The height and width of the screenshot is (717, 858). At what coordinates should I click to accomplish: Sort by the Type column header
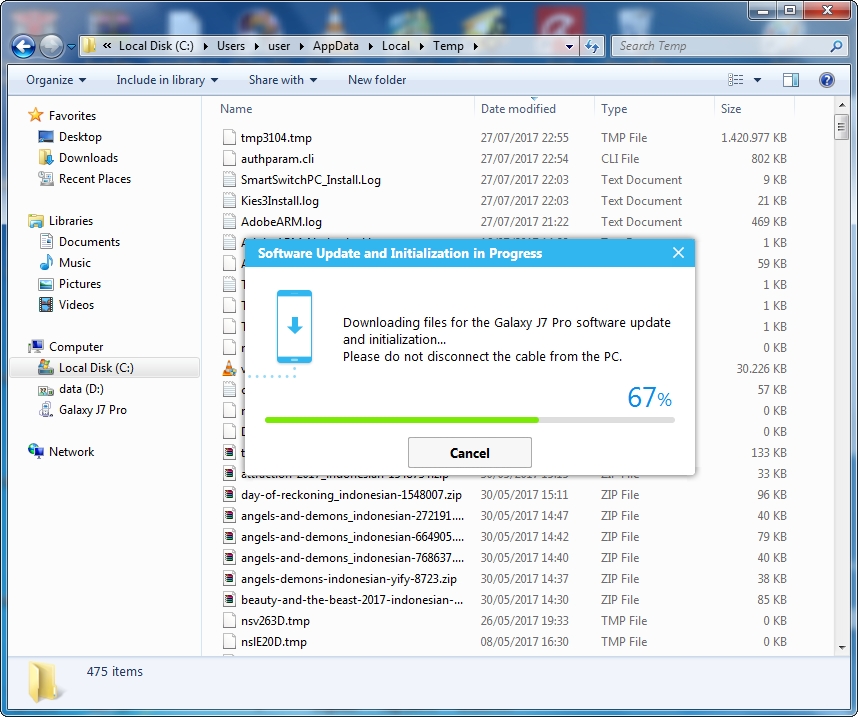coord(614,109)
